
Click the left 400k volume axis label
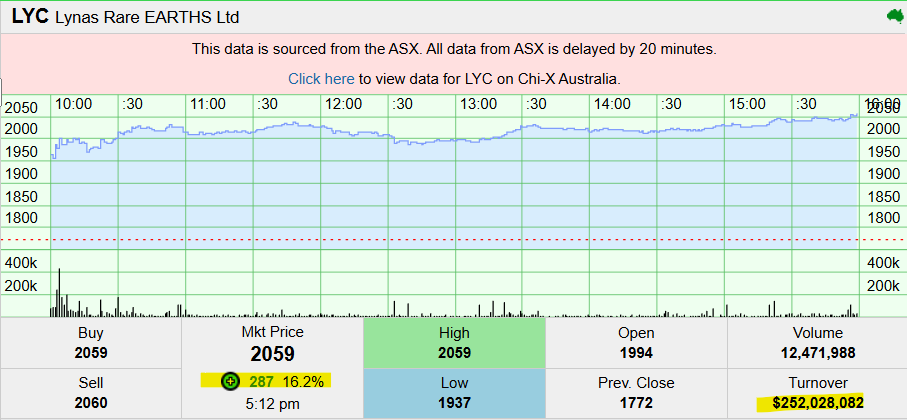(21, 263)
